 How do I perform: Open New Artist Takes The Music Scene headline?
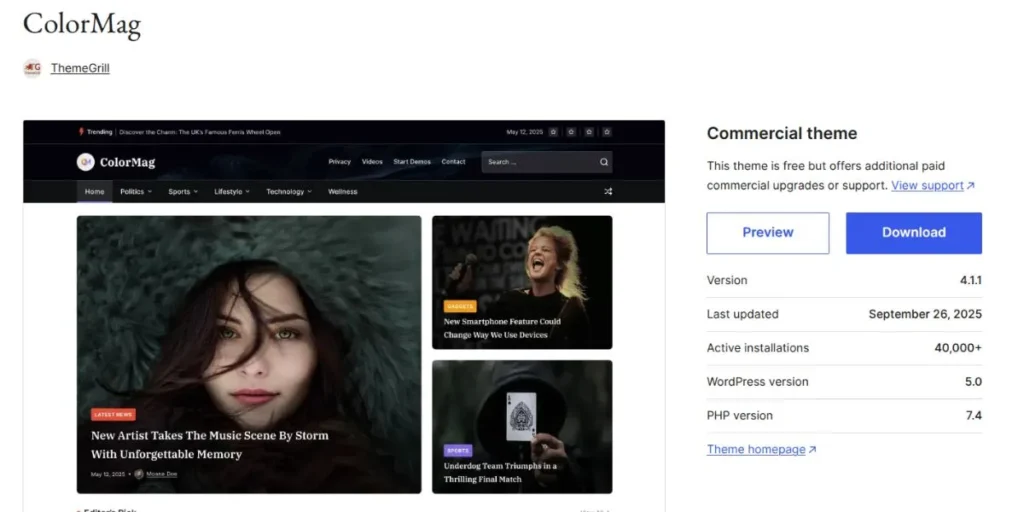(x=210, y=445)
